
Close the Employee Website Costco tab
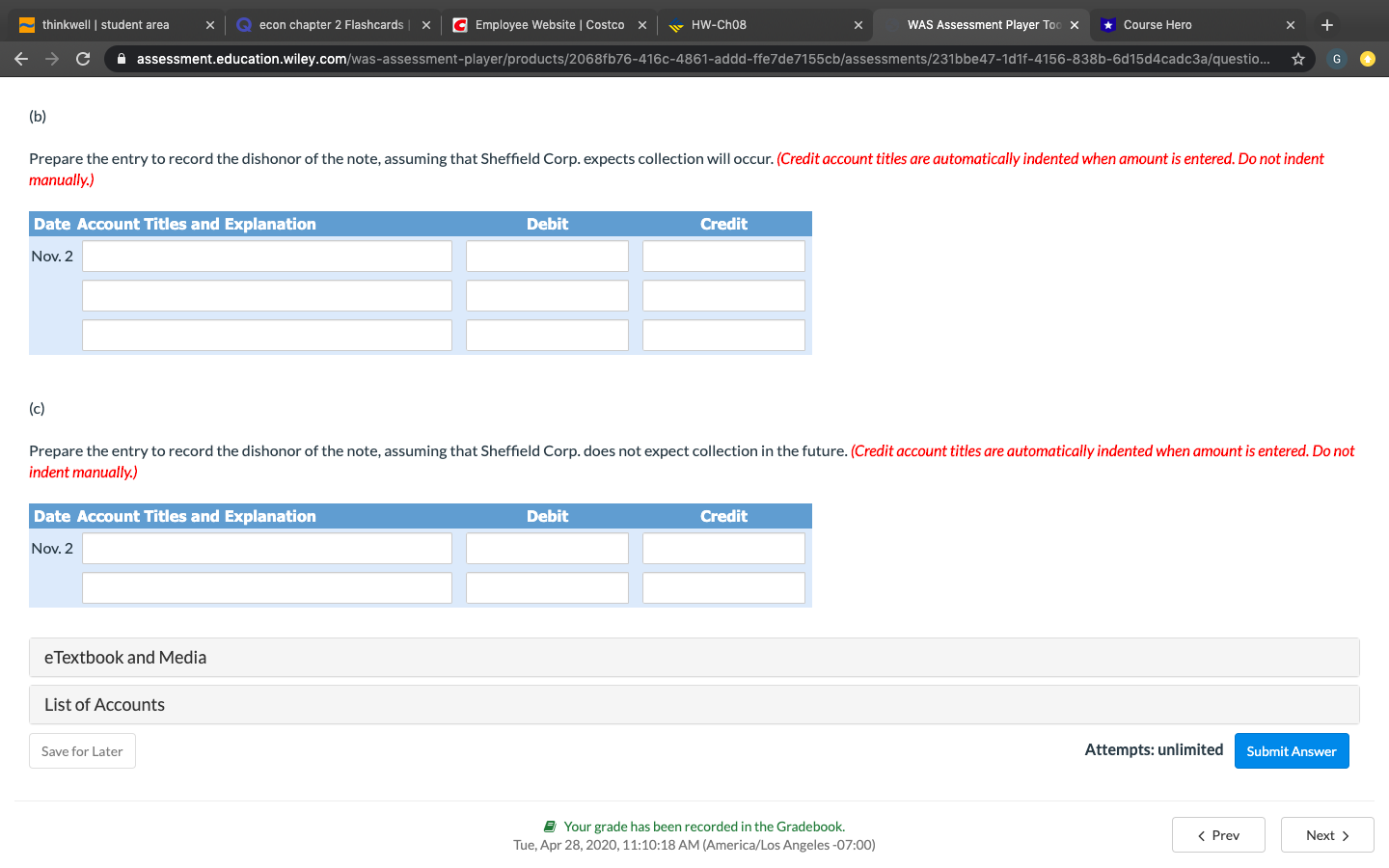coord(642,25)
